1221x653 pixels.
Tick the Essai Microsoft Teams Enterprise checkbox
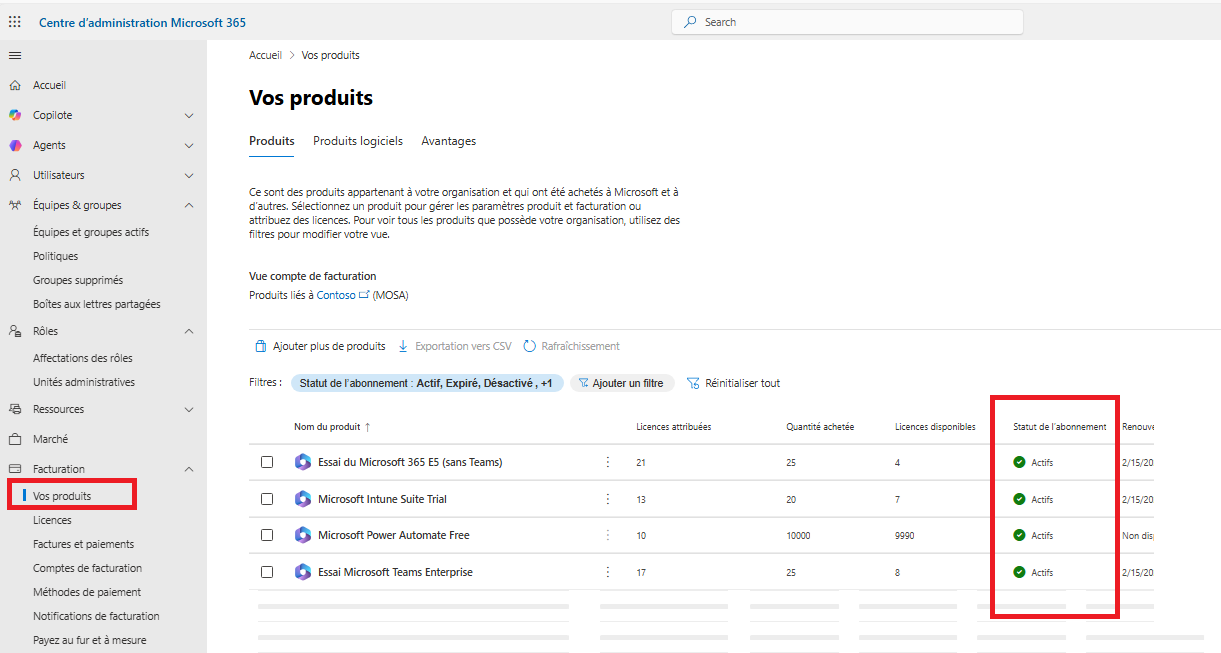(x=267, y=572)
